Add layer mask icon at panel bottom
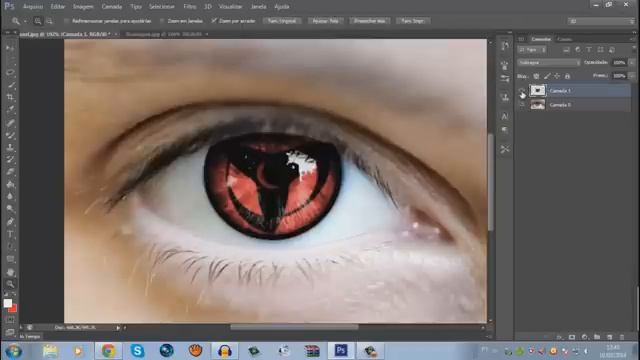This screenshot has width=640, height=360. [x=572, y=337]
